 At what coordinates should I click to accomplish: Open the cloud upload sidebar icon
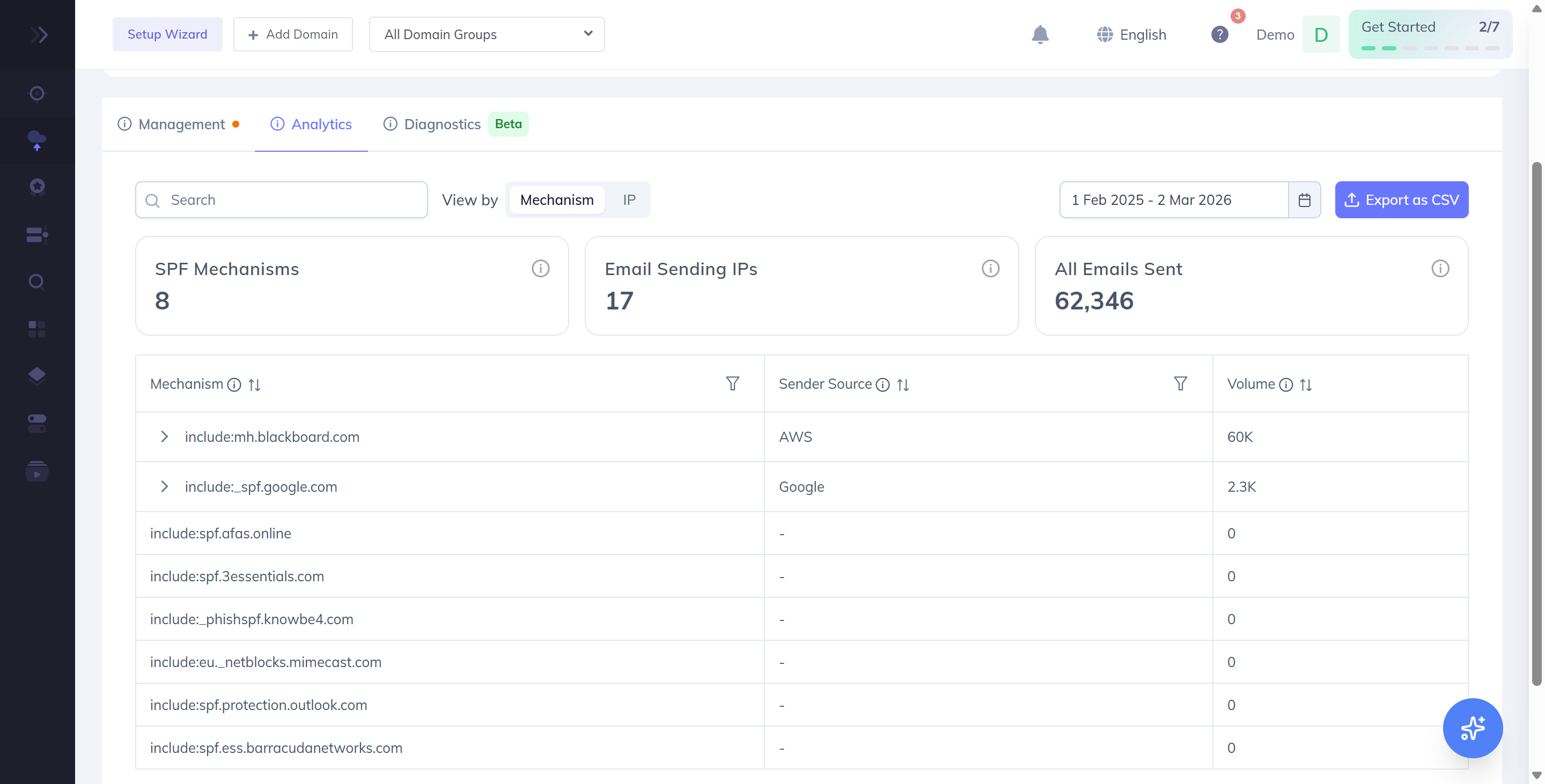pos(37,140)
